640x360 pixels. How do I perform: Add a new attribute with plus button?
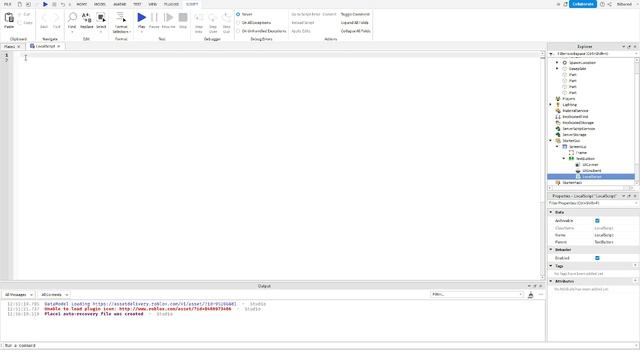click(635, 281)
